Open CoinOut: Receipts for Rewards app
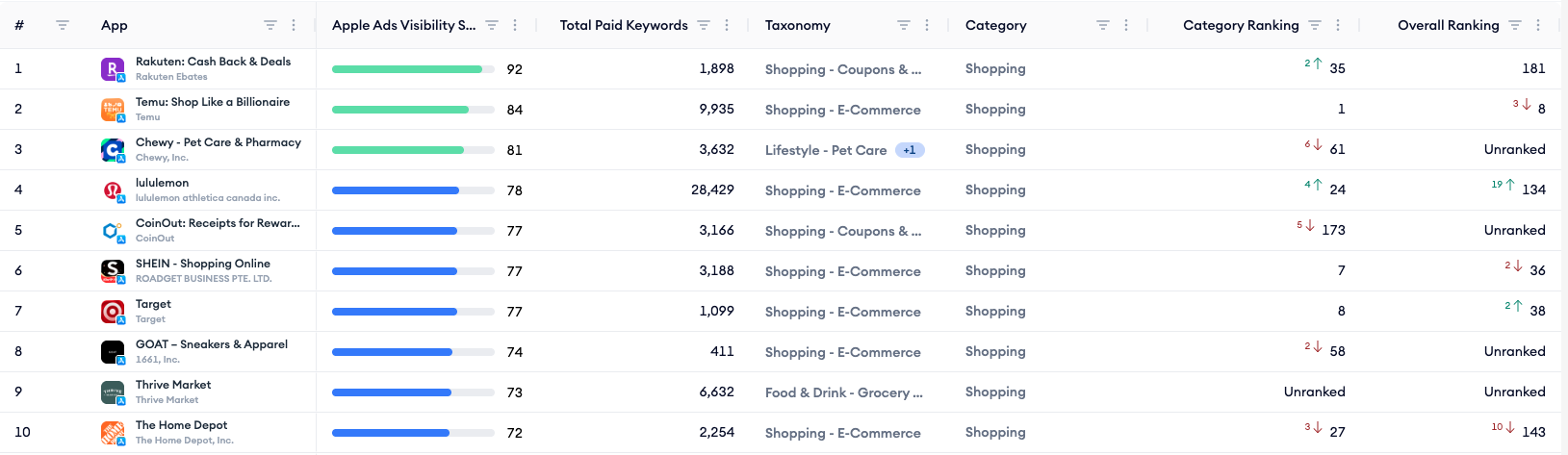 (x=218, y=223)
